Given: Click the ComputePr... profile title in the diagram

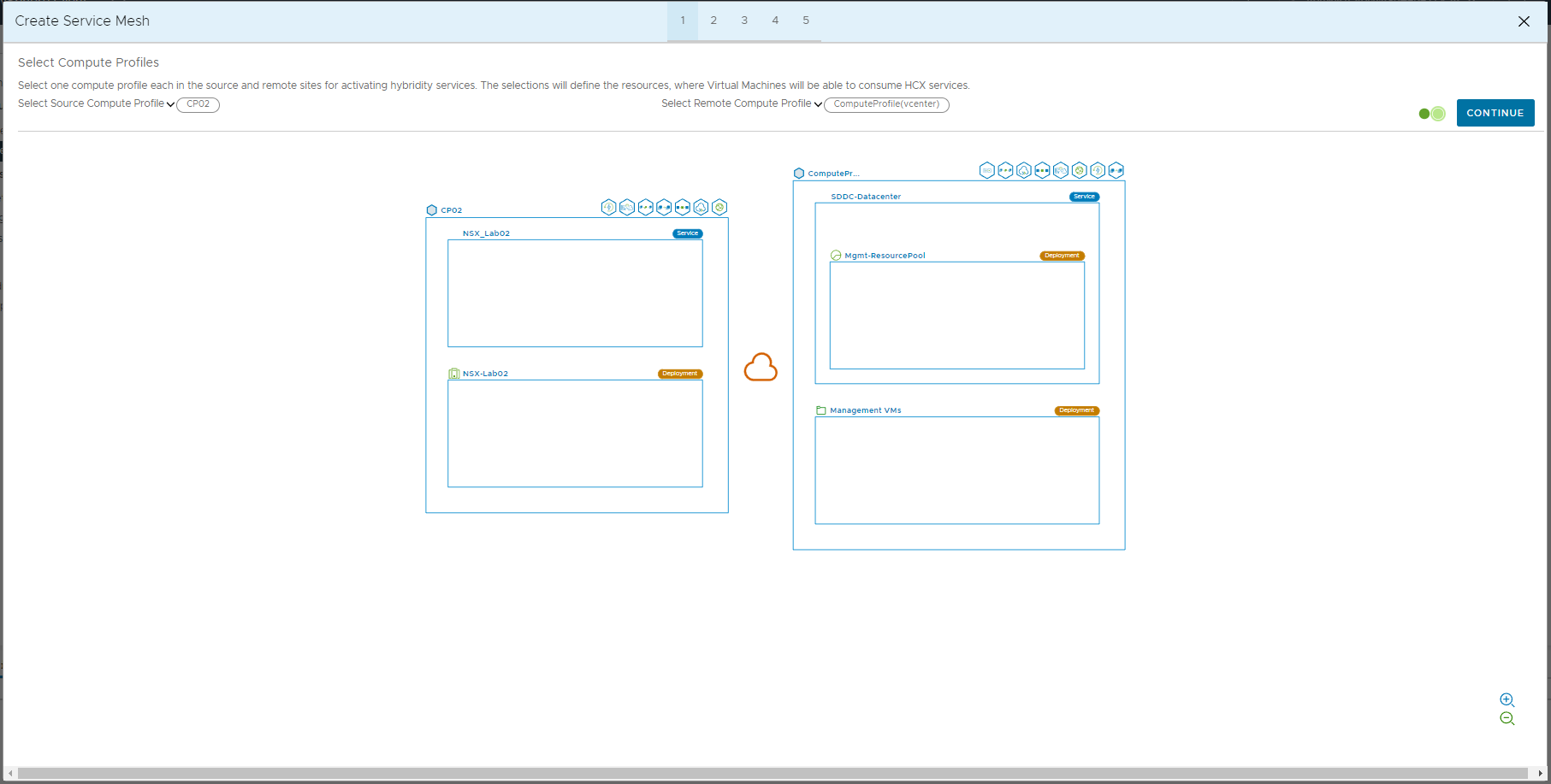Looking at the screenshot, I should coord(833,174).
